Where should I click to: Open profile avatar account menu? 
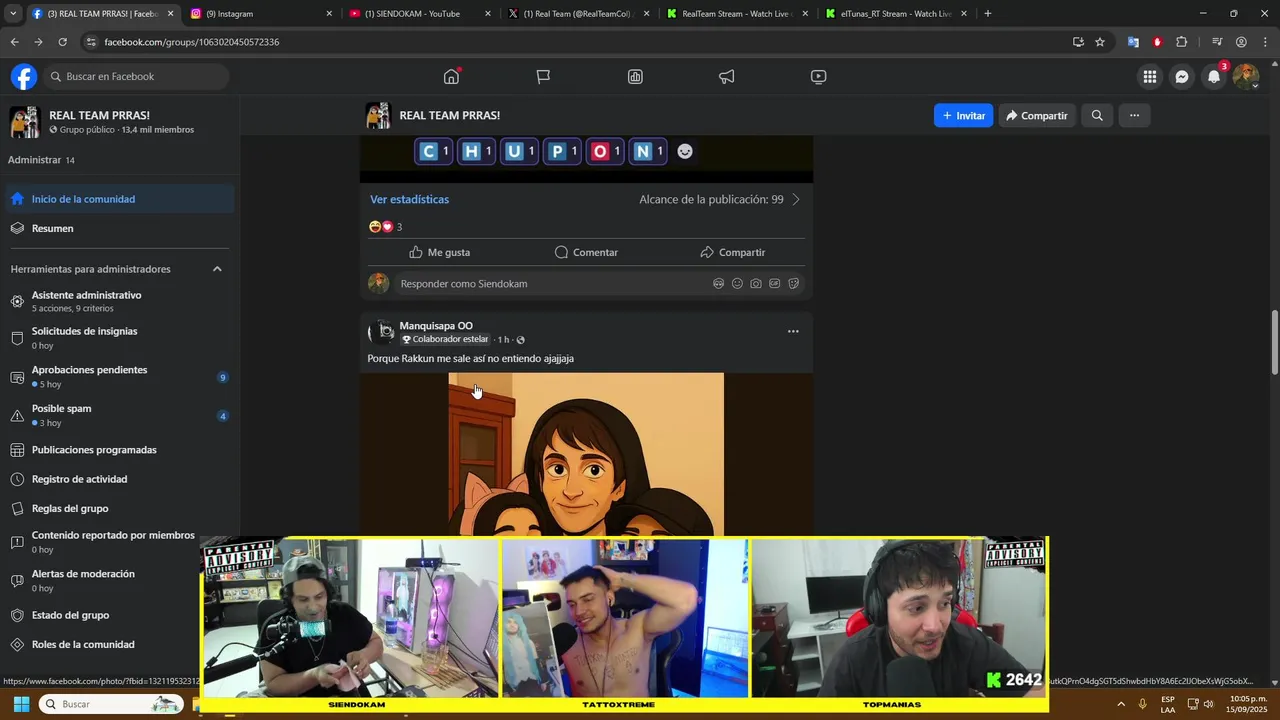coord(1246,76)
